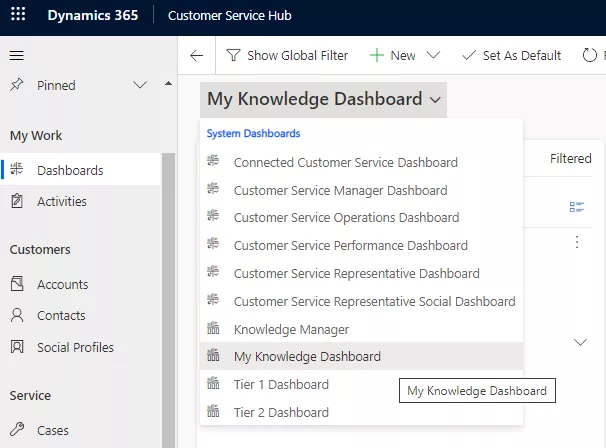Click the Activities clipboard icon

click(x=17, y=201)
